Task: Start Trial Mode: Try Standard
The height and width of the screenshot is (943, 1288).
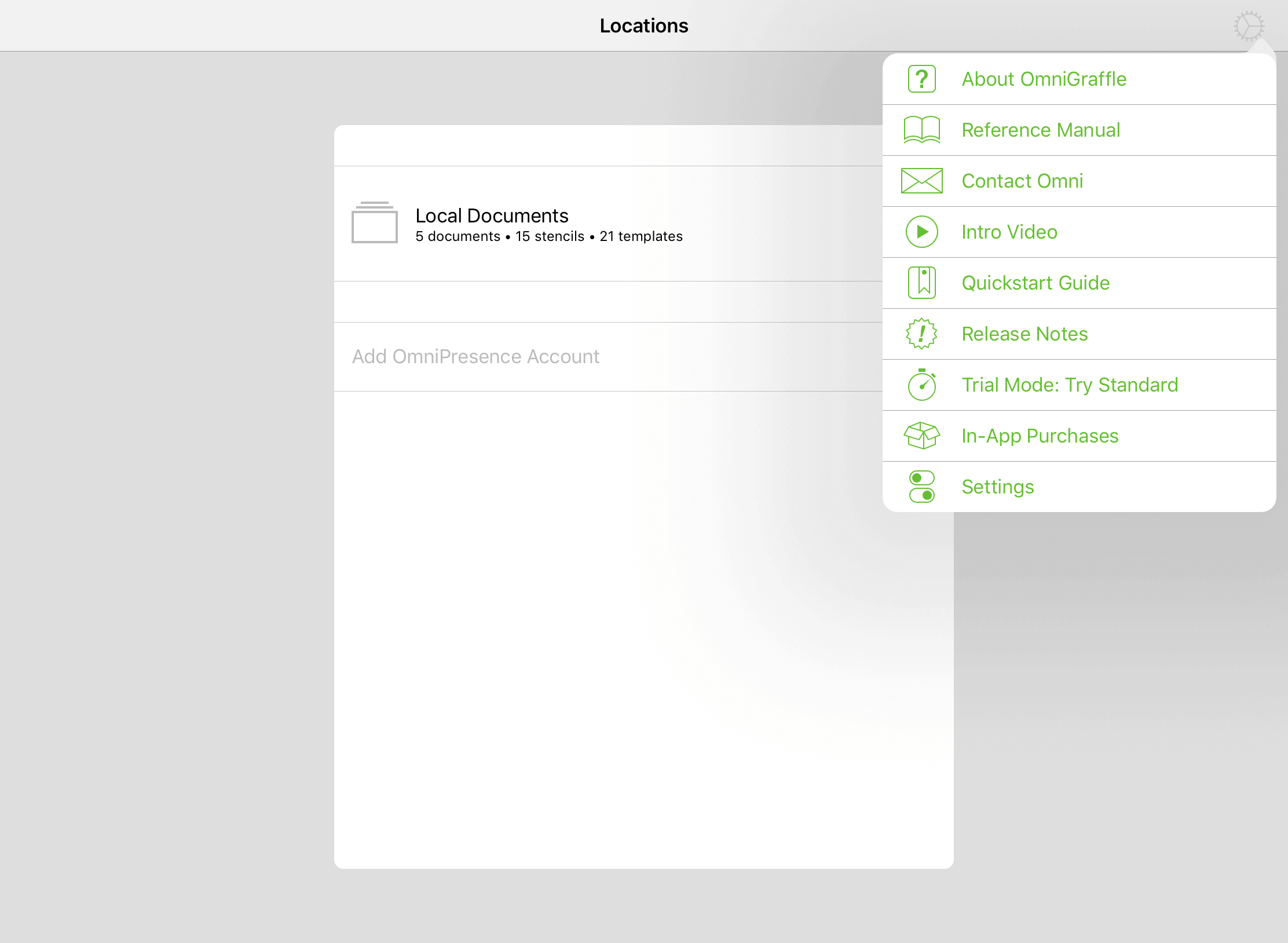Action: click(1069, 385)
